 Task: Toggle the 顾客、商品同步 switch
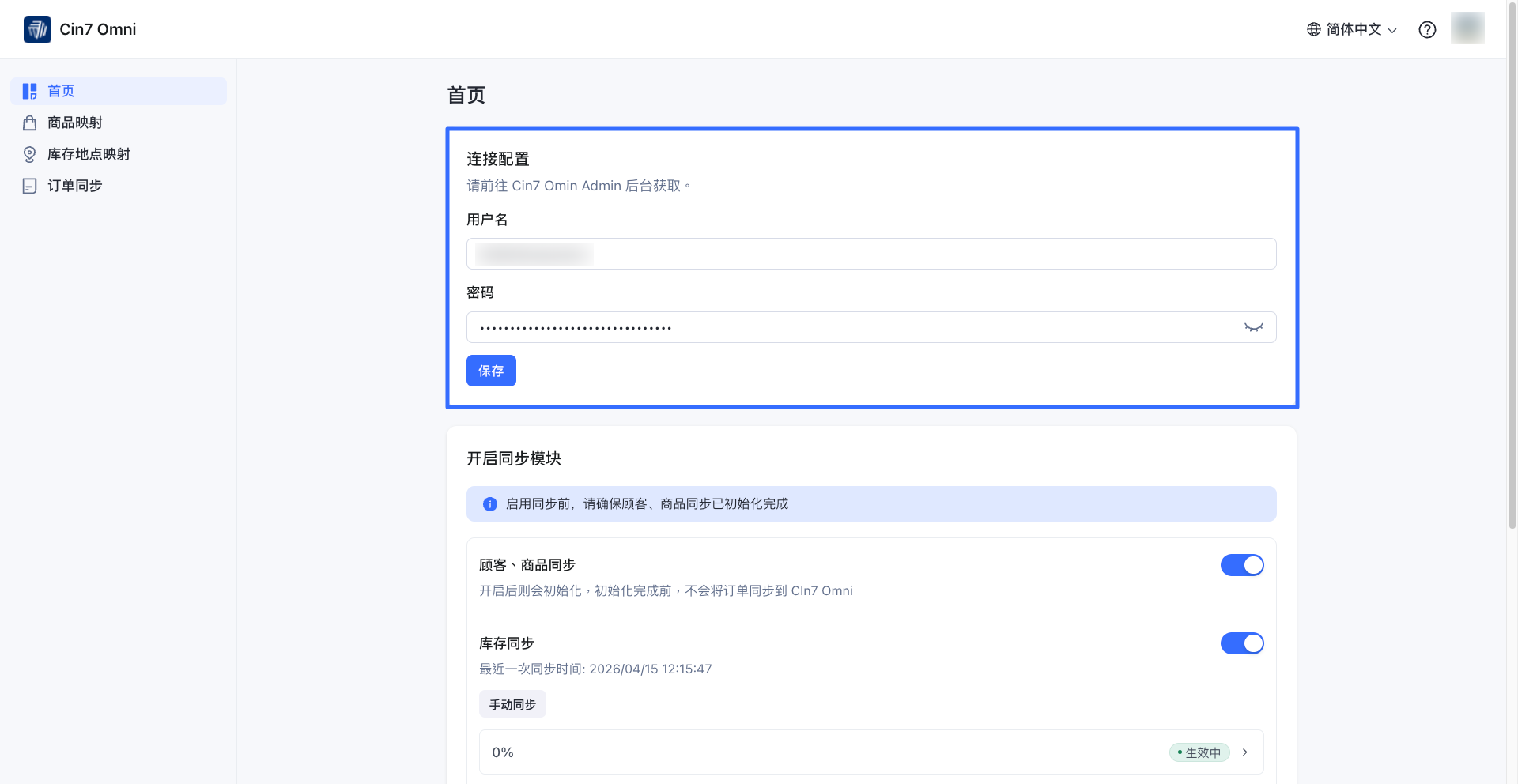[x=1242, y=565]
